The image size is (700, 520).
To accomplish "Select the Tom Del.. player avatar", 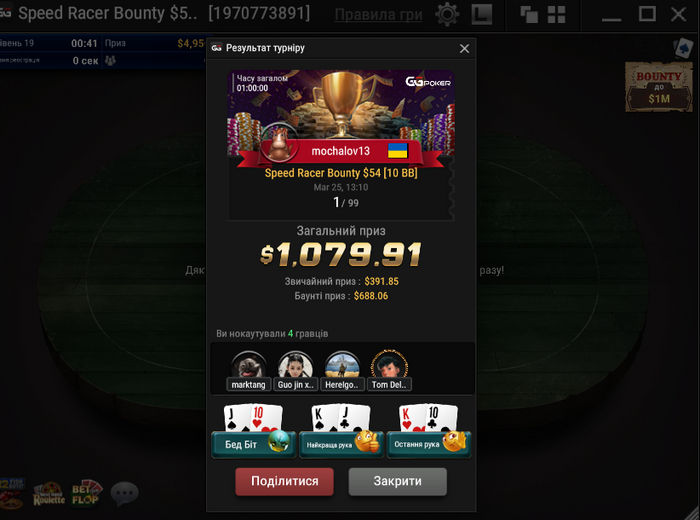I will click(x=389, y=370).
